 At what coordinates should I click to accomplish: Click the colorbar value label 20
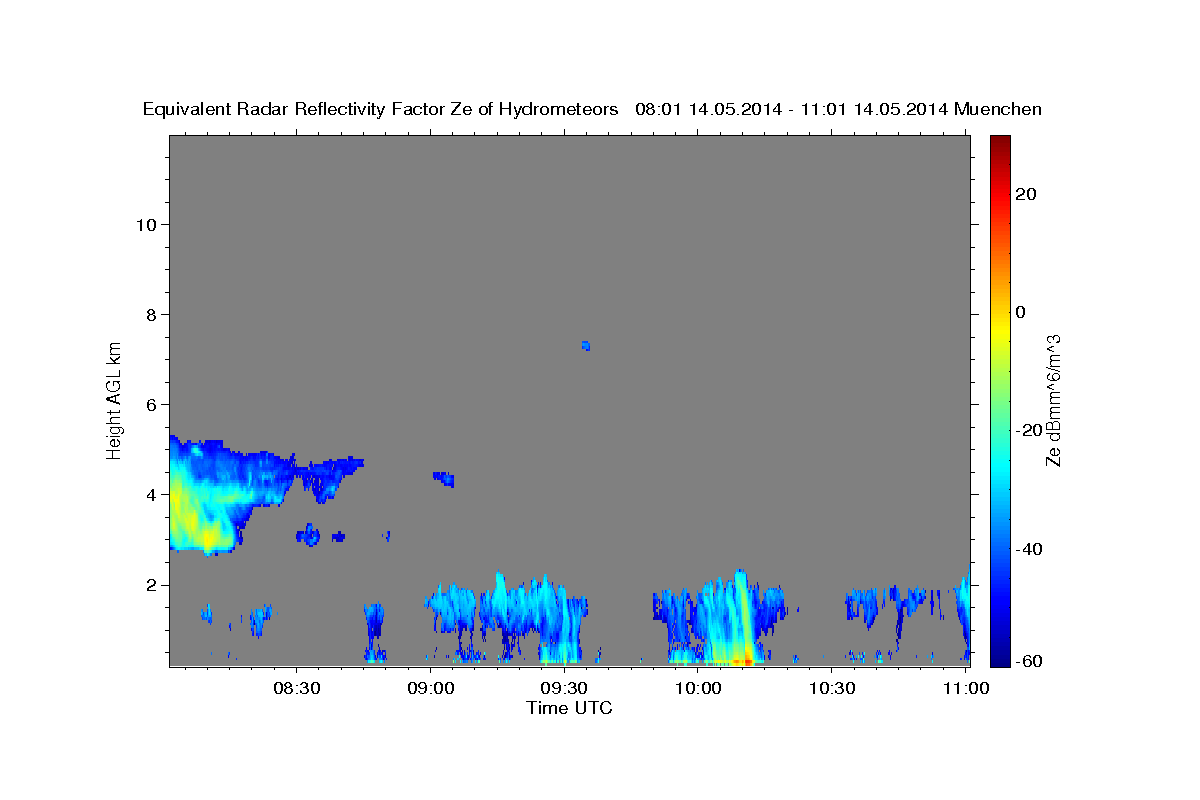click(x=1025, y=194)
